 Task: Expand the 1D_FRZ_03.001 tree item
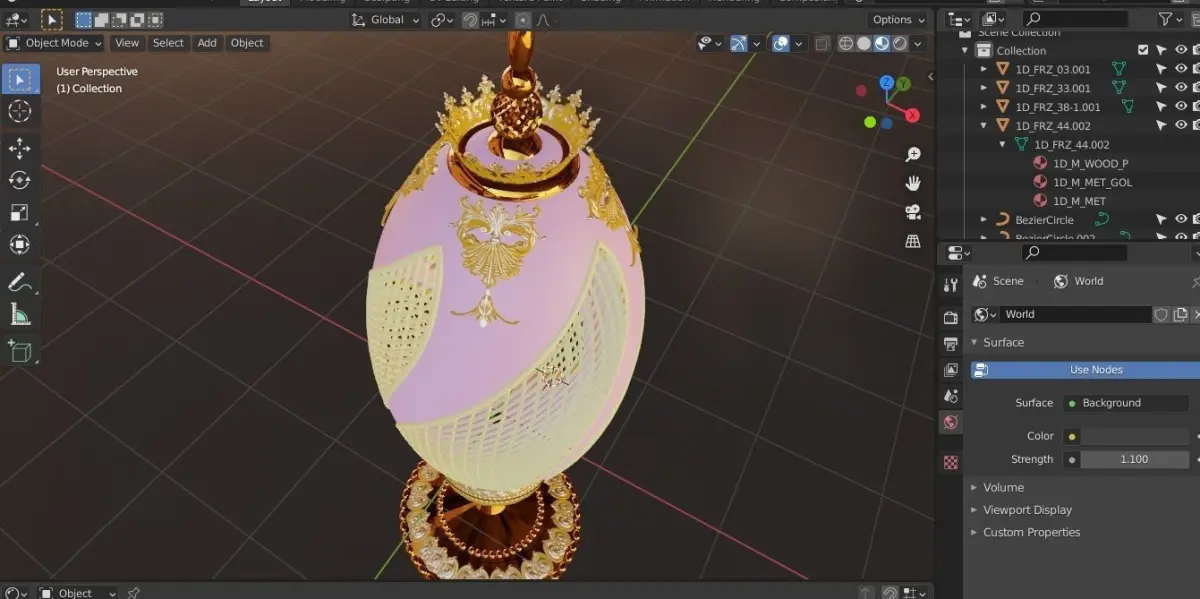tap(984, 69)
